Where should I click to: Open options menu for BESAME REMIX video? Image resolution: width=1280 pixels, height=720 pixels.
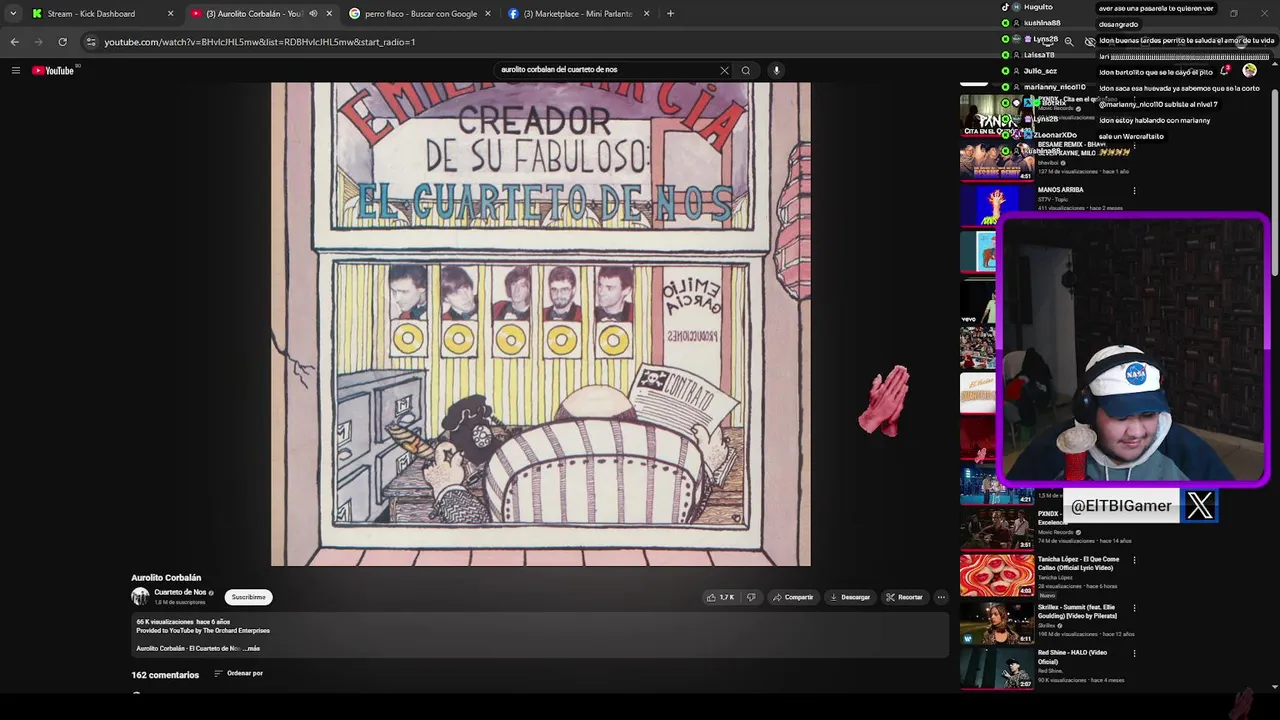tap(1134, 146)
